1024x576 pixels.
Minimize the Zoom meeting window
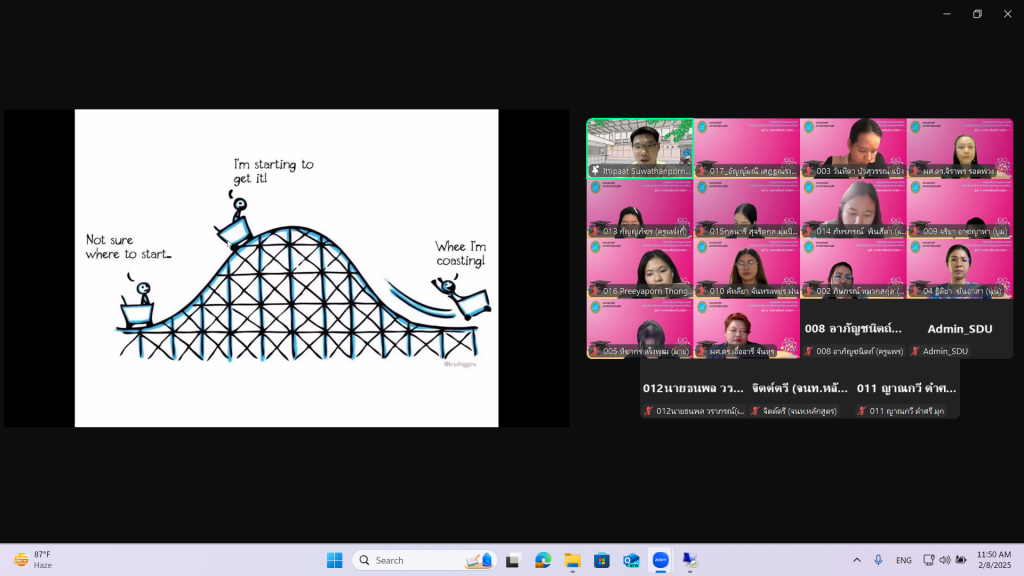coord(946,14)
